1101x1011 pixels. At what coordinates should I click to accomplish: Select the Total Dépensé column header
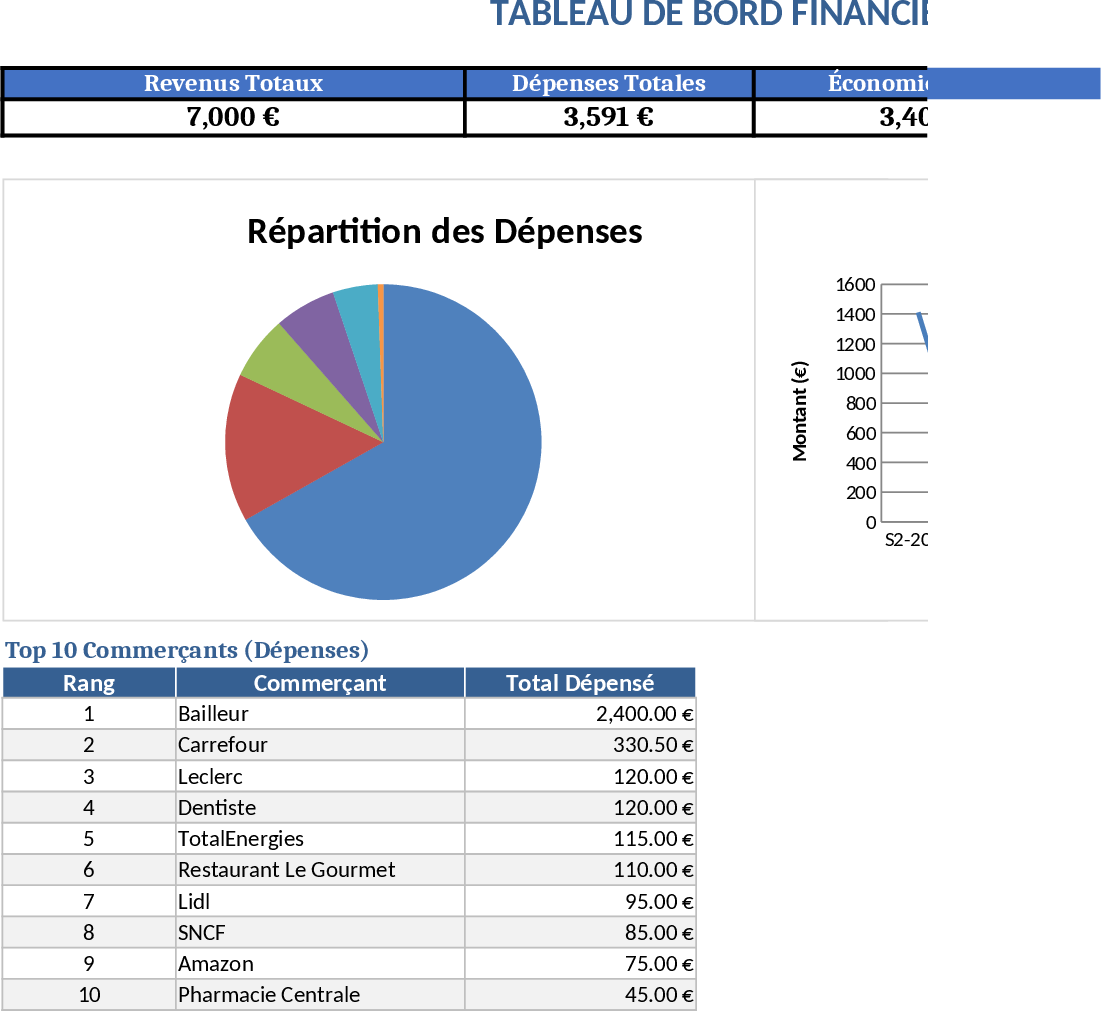580,683
